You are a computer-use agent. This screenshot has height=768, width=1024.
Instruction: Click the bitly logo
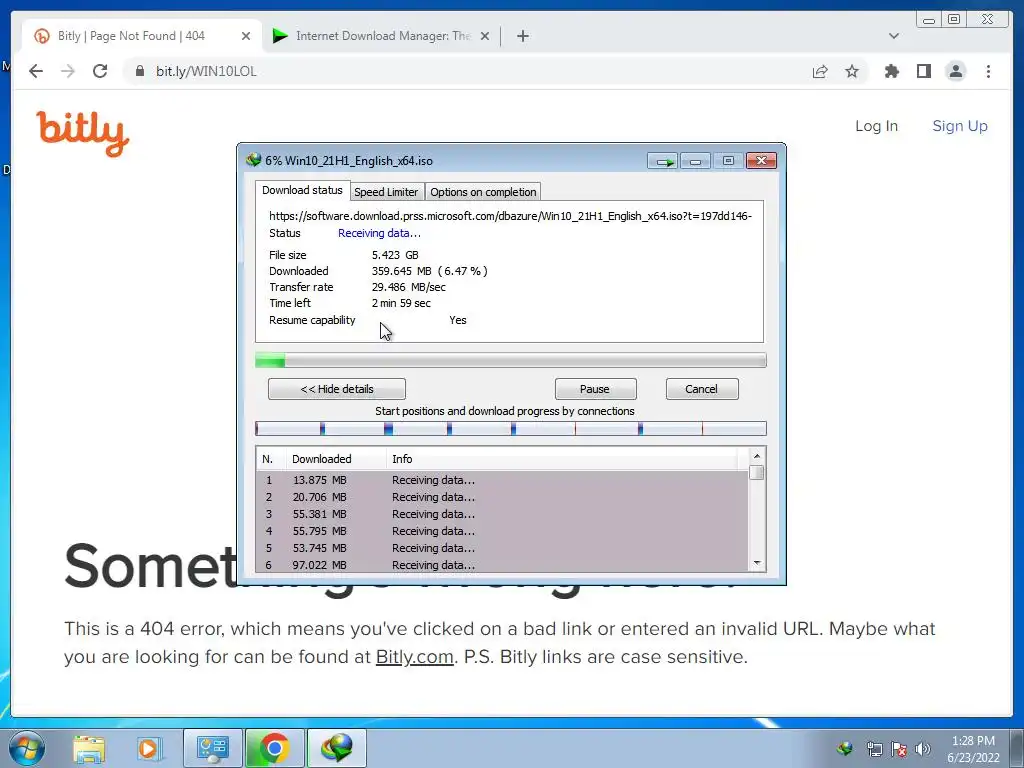point(82,134)
